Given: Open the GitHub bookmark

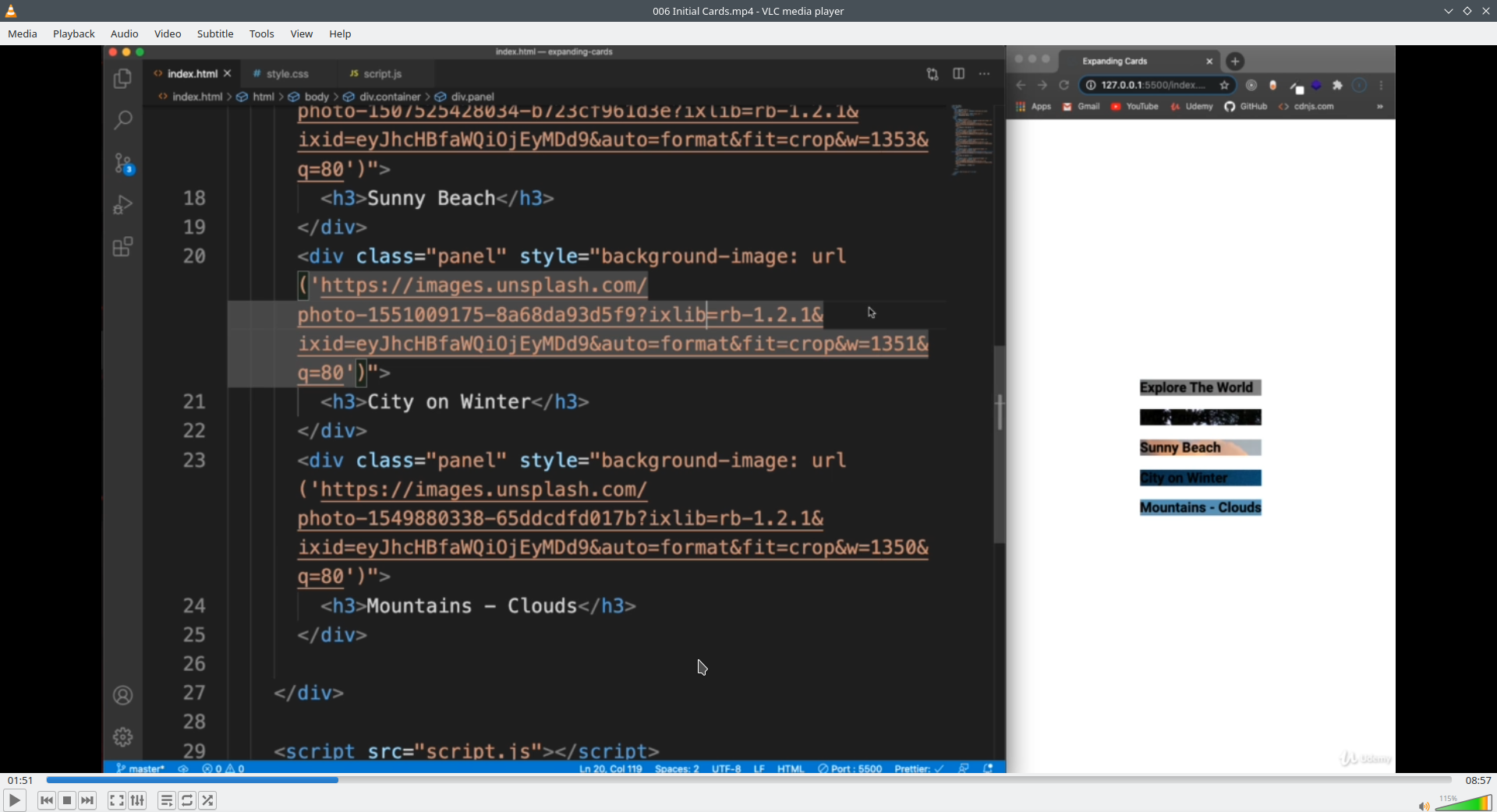Looking at the screenshot, I should [1246, 107].
